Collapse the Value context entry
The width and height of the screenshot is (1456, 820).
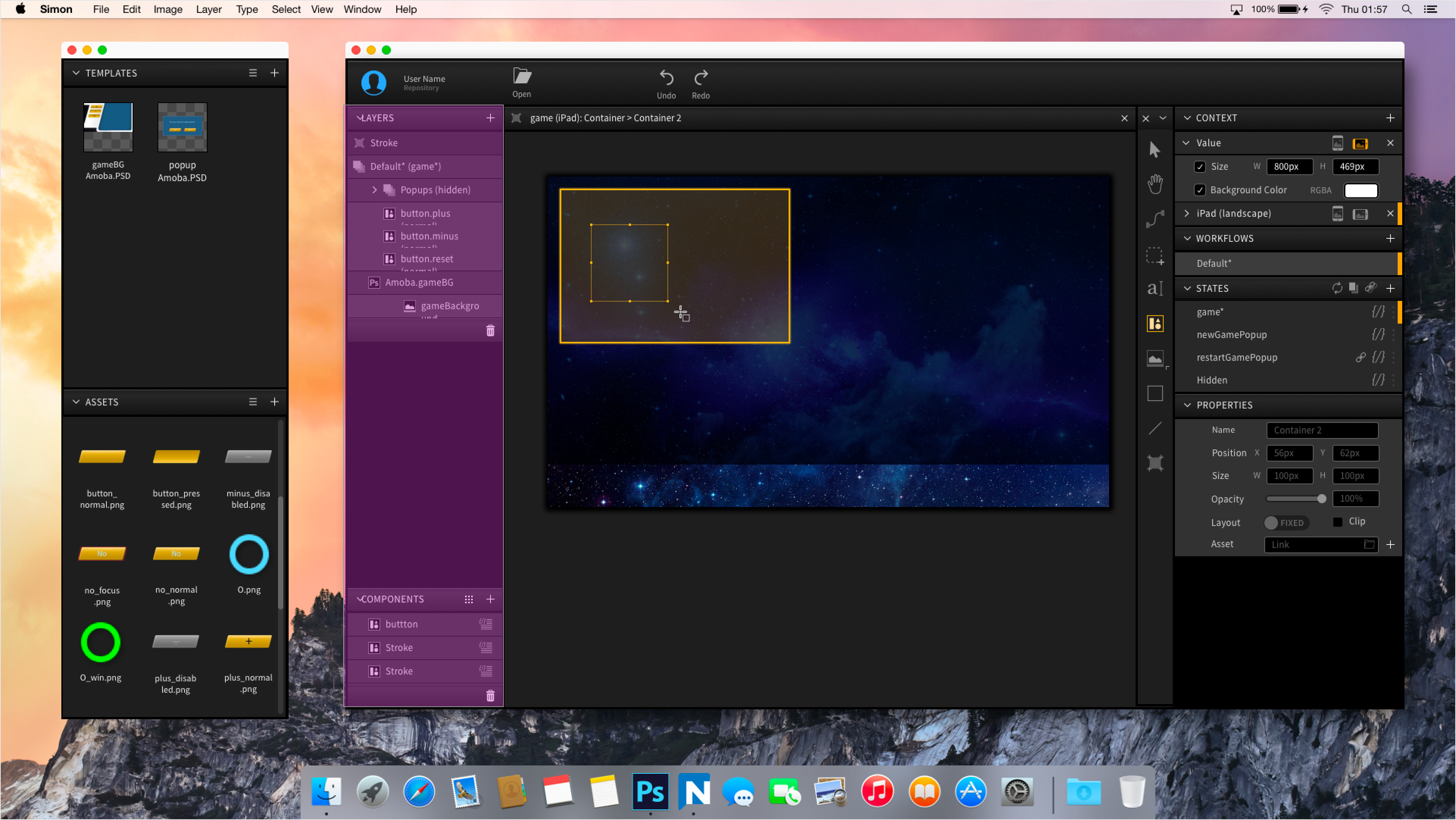pos(1186,143)
